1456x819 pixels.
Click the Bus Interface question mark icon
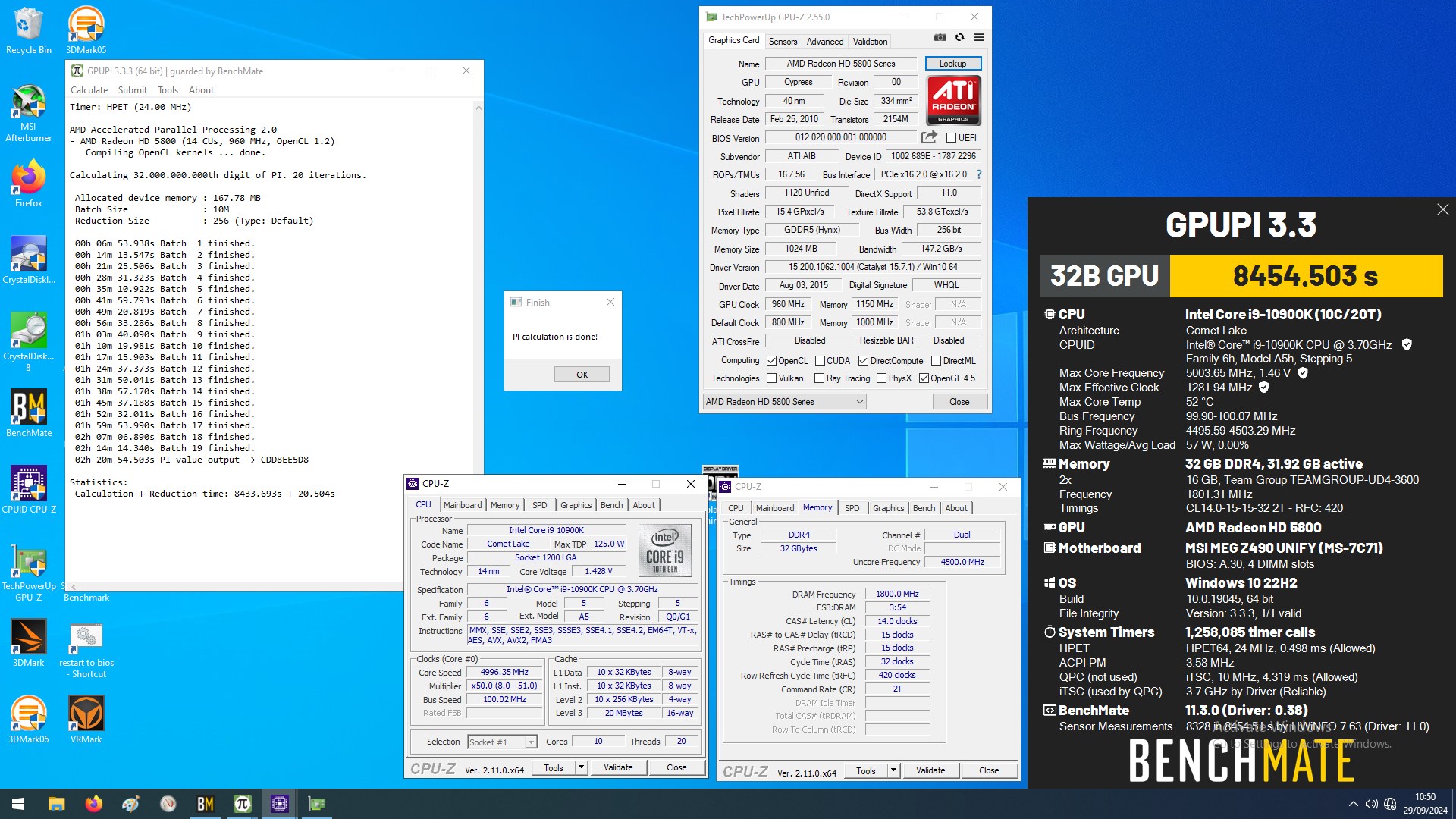979,174
